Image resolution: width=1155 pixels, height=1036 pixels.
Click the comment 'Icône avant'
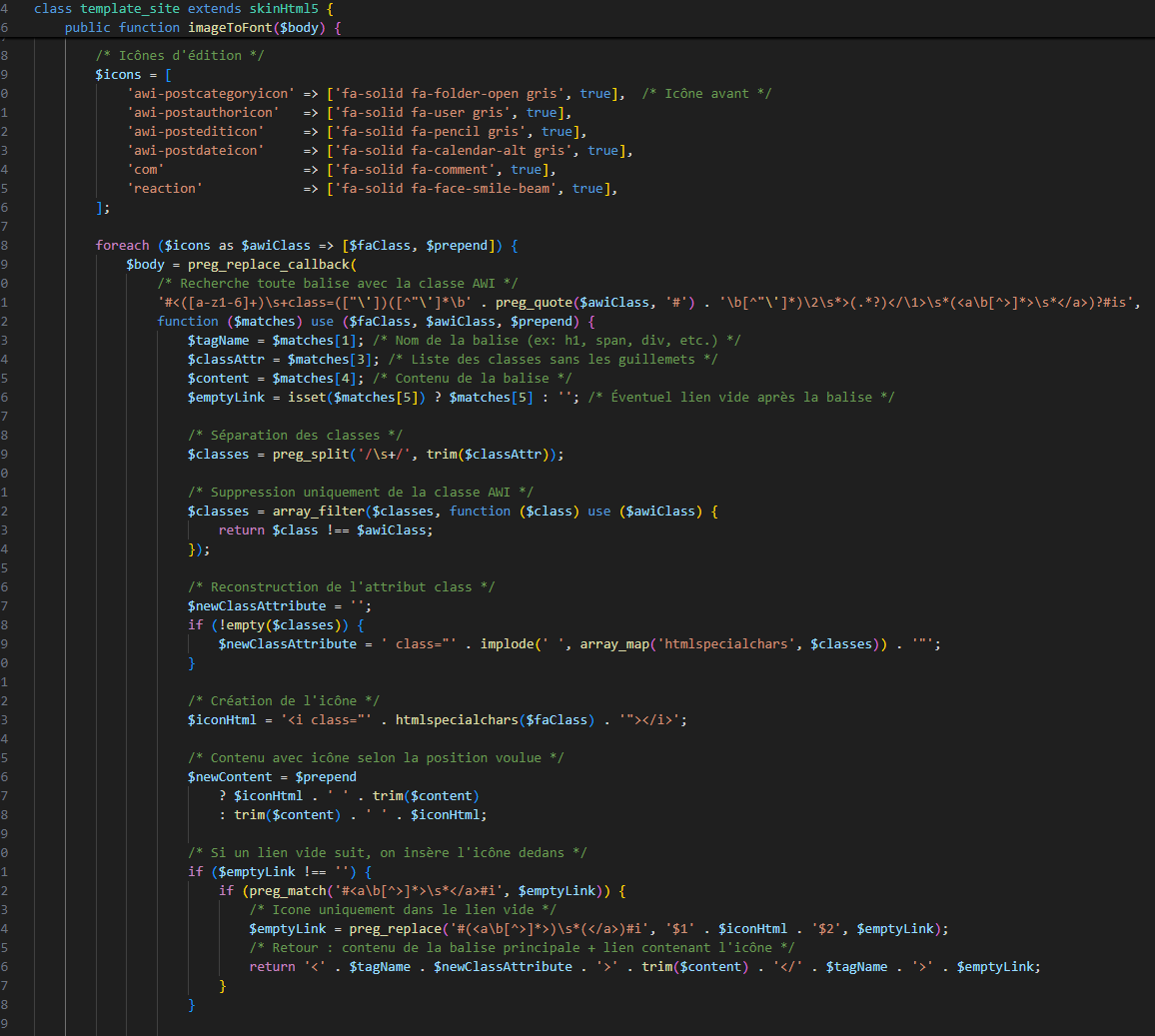tap(706, 94)
